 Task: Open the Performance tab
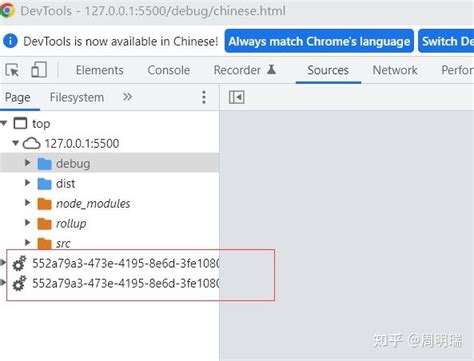tap(457, 70)
